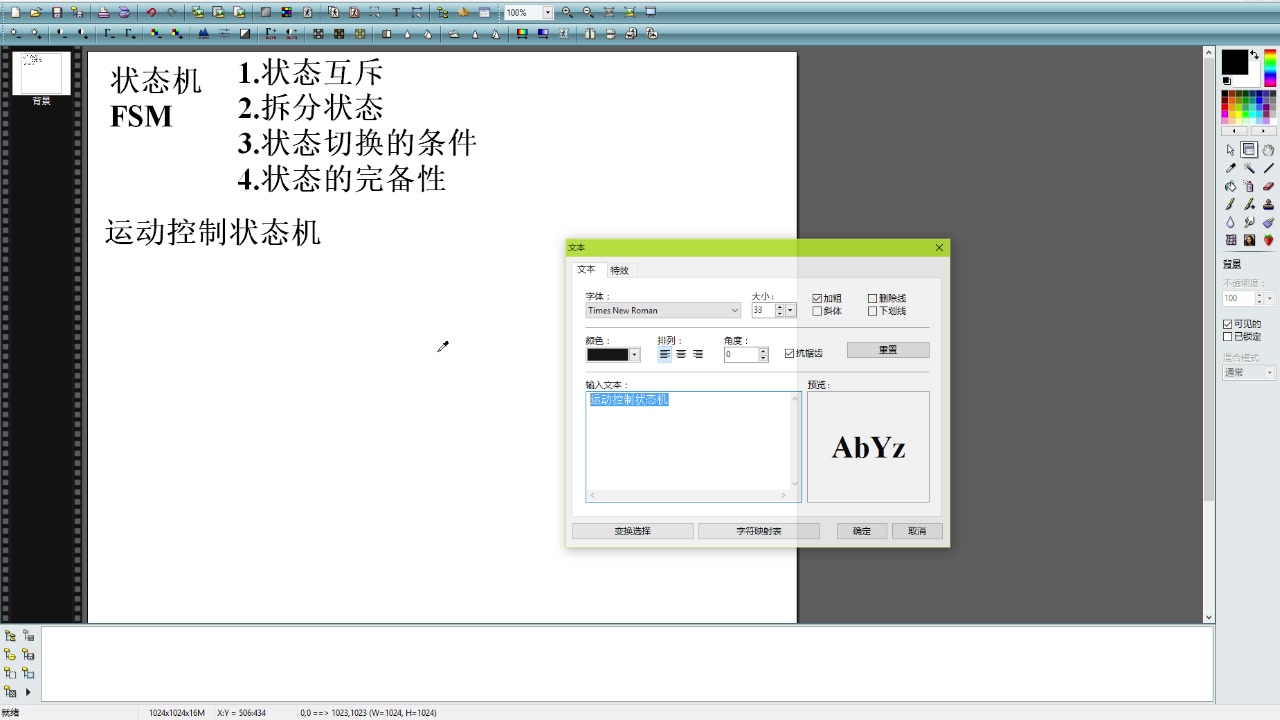Viewport: 1280px width, 720px height.
Task: Select the Spray can tool
Action: [x=1249, y=186]
